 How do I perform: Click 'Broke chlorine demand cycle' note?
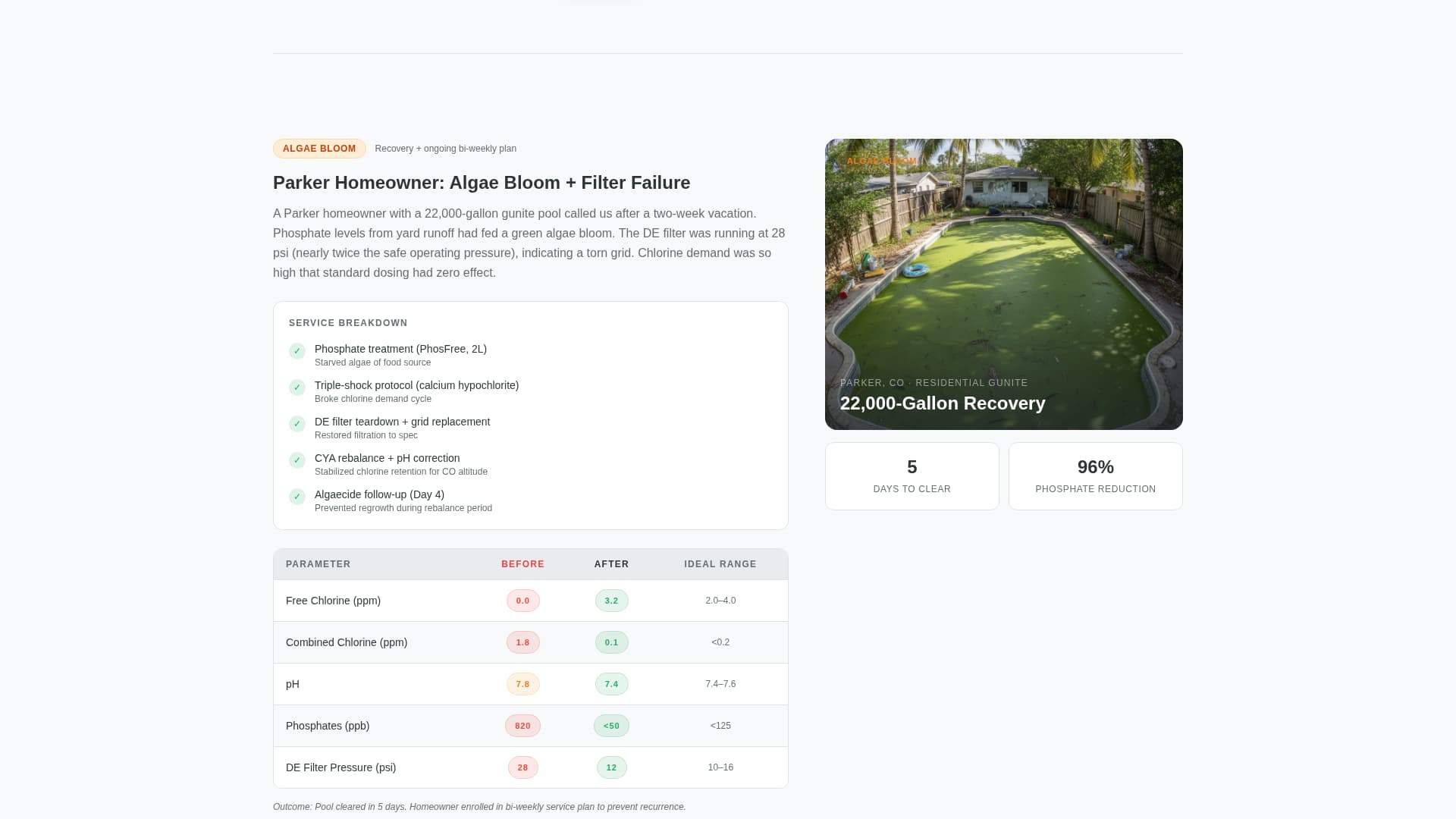coord(373,399)
